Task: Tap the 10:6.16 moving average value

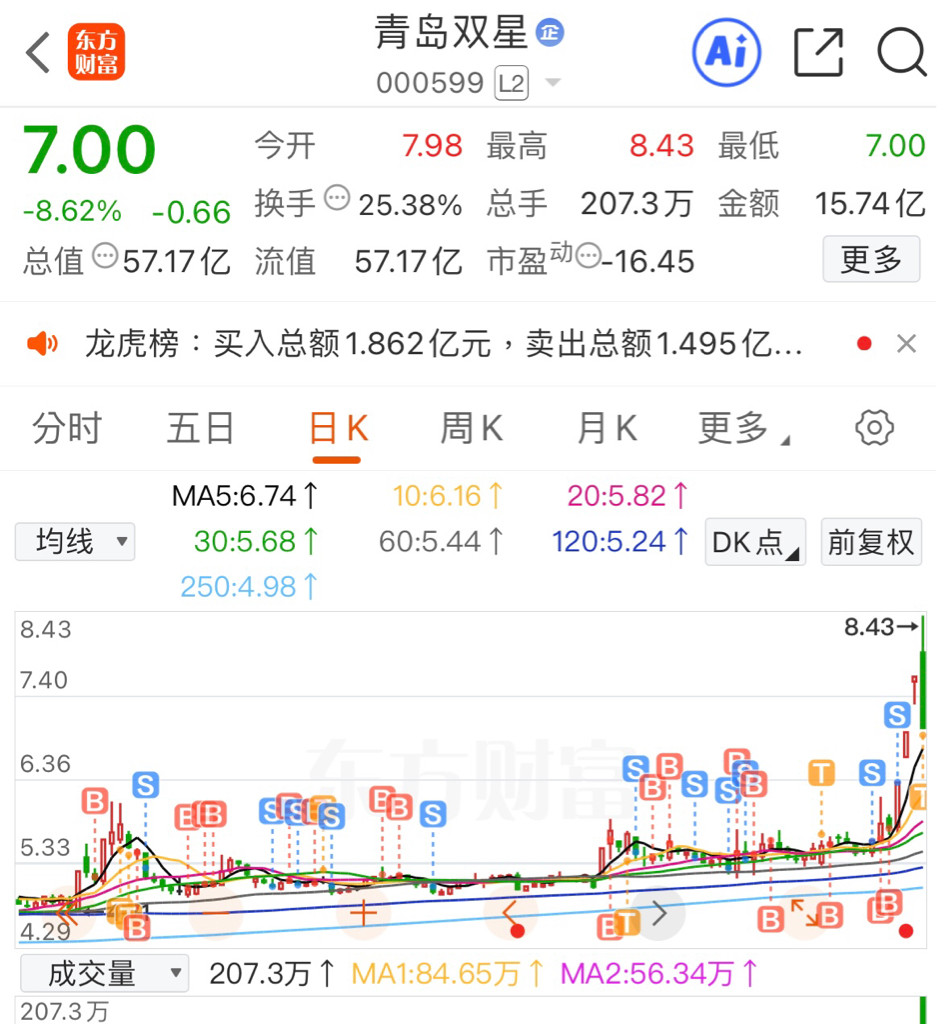Action: [447, 496]
